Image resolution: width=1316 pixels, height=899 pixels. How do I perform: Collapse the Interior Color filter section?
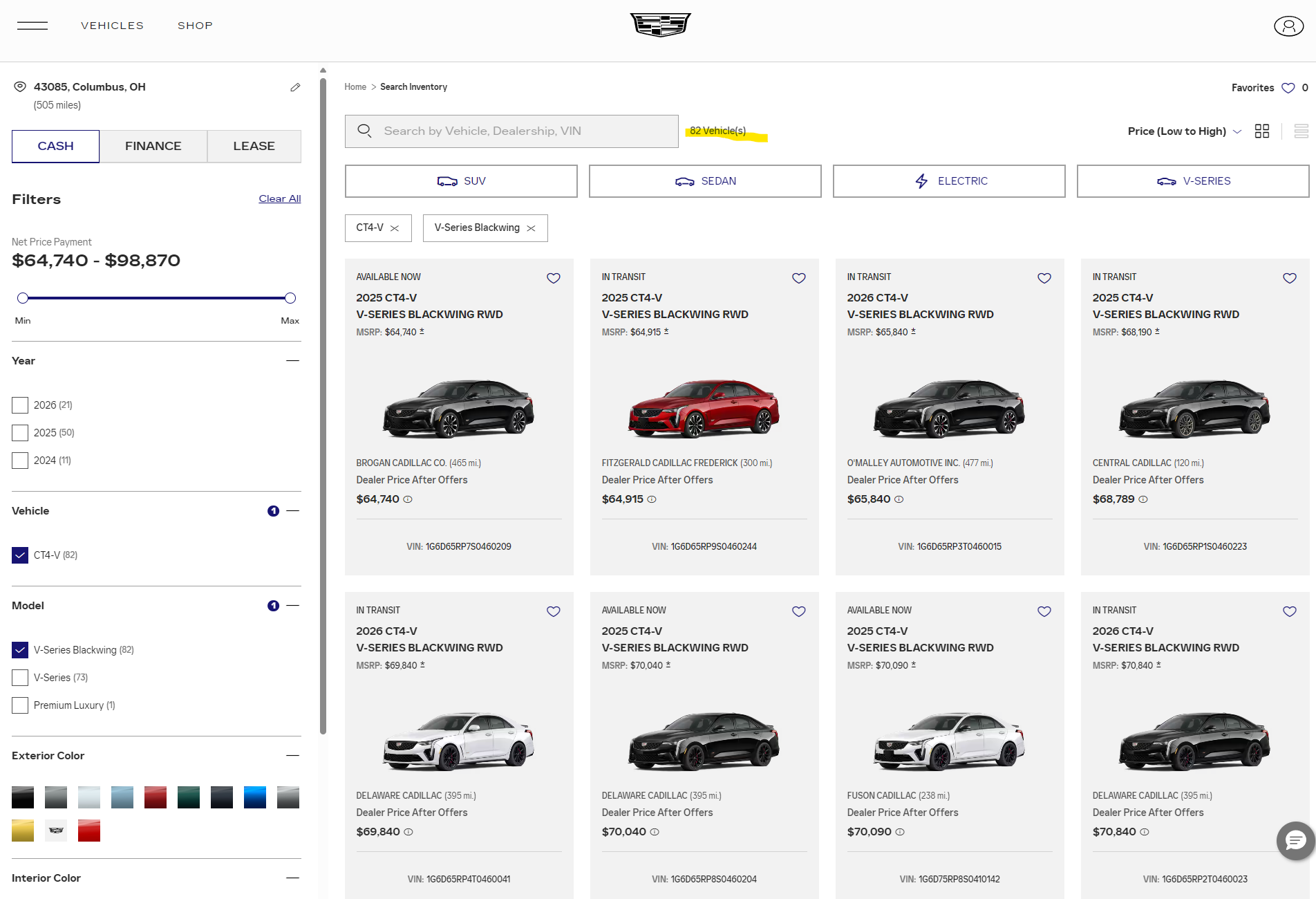pyautogui.click(x=293, y=878)
